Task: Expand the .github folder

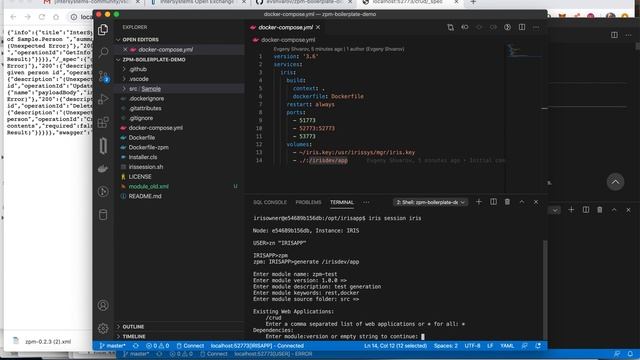Action: point(138,69)
